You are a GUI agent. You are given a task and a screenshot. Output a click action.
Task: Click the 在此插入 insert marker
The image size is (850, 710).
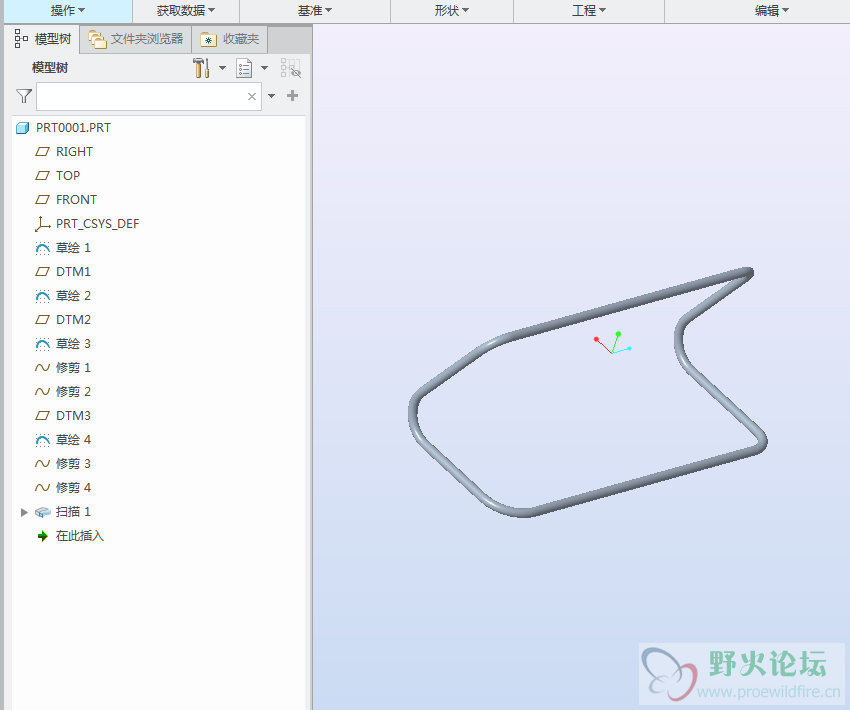80,535
